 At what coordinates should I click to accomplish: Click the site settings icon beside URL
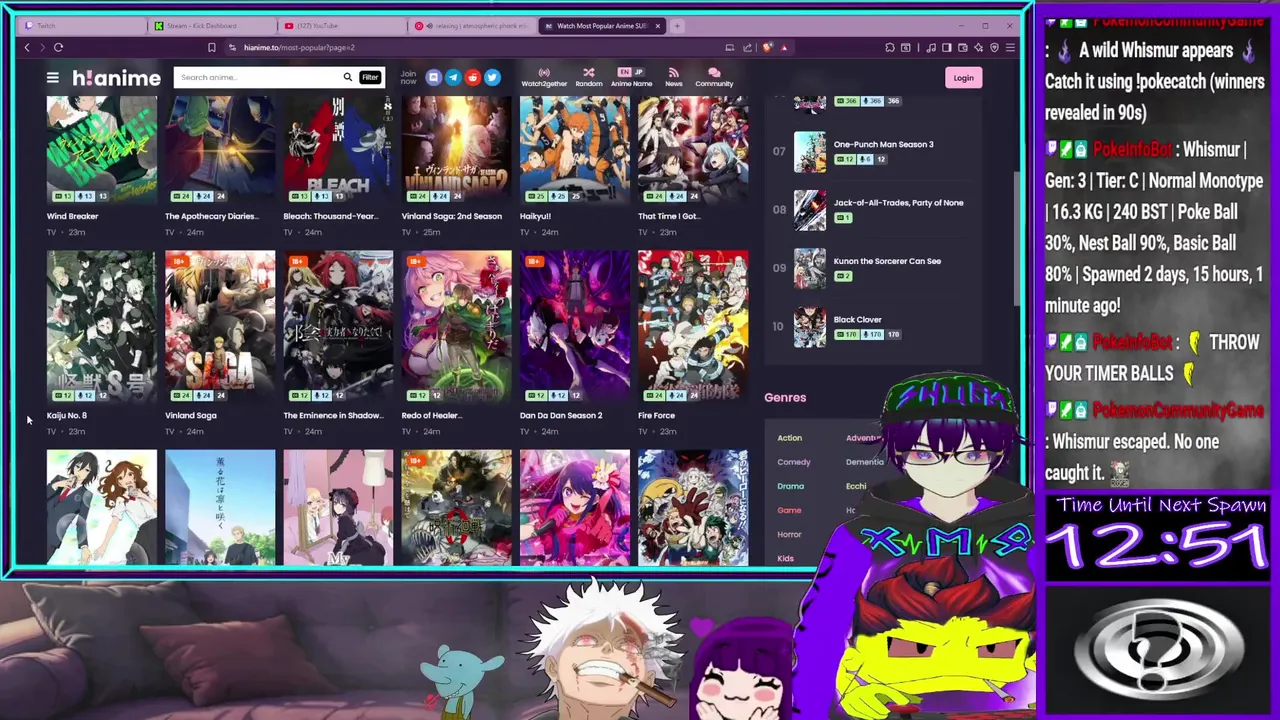pyautogui.click(x=233, y=47)
